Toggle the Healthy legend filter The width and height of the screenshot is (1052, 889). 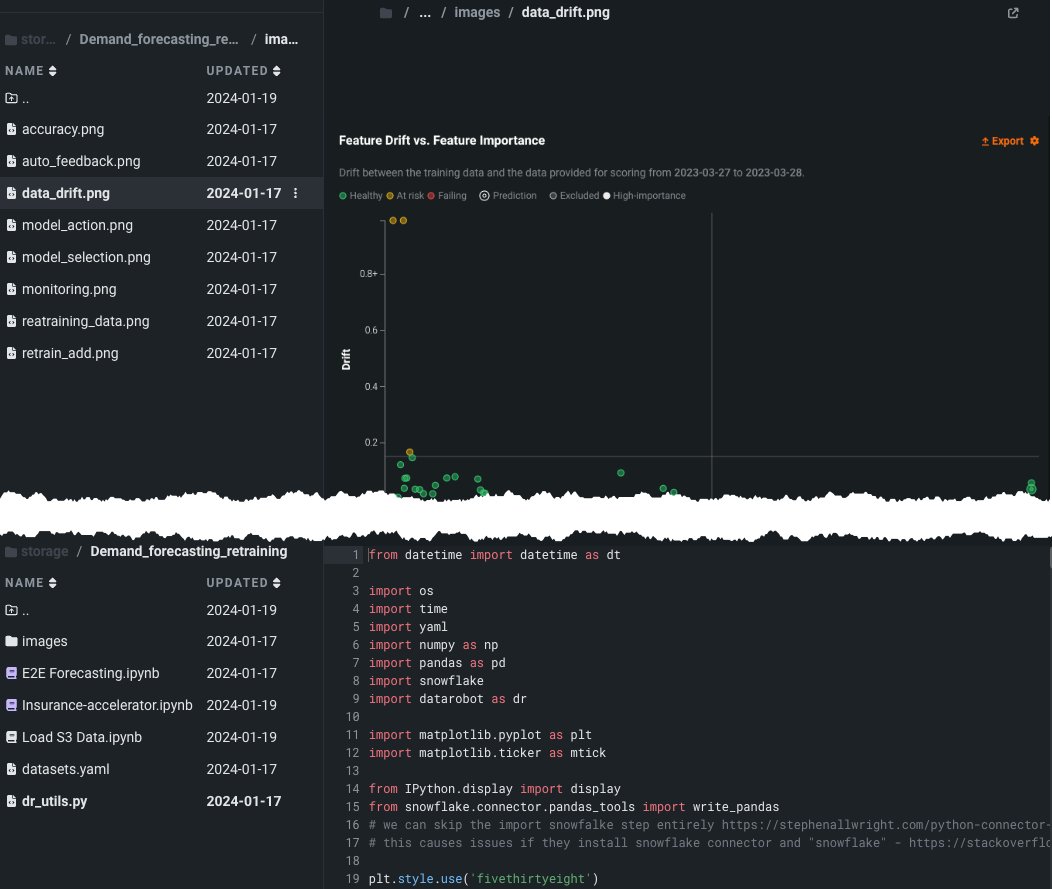coord(361,196)
